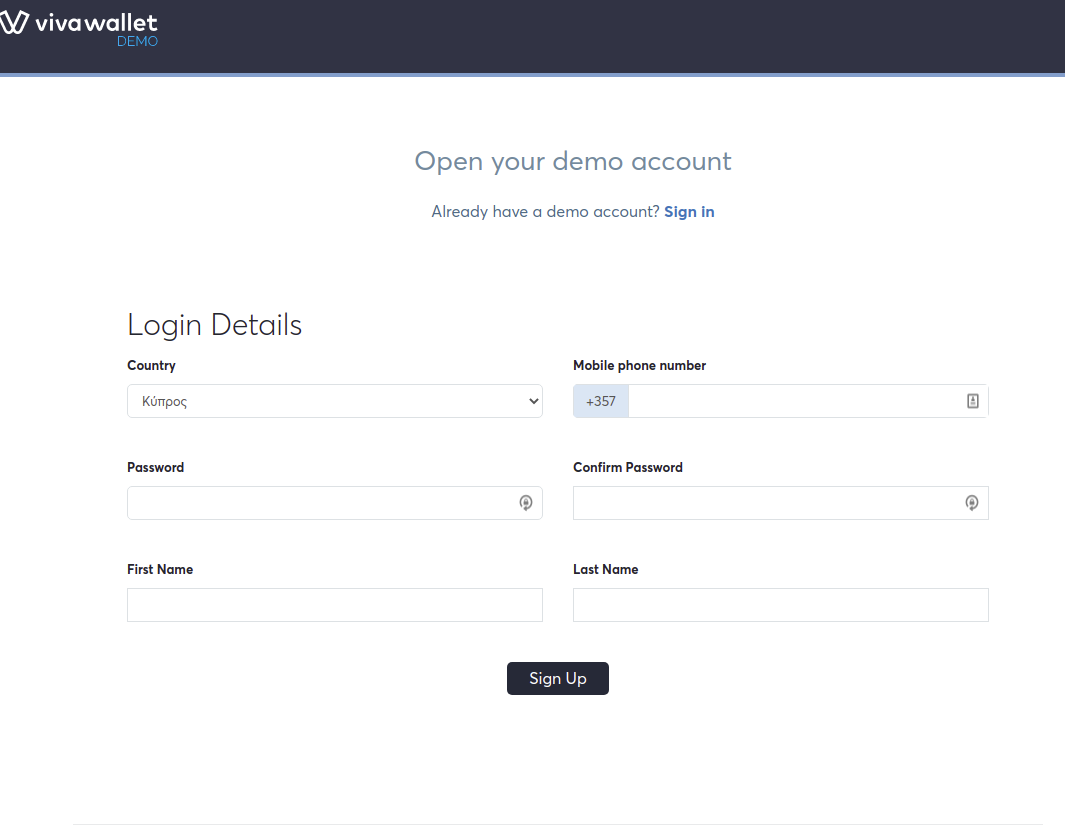The image size is (1065, 834).
Task: Focus the First Name input
Action: coord(334,605)
